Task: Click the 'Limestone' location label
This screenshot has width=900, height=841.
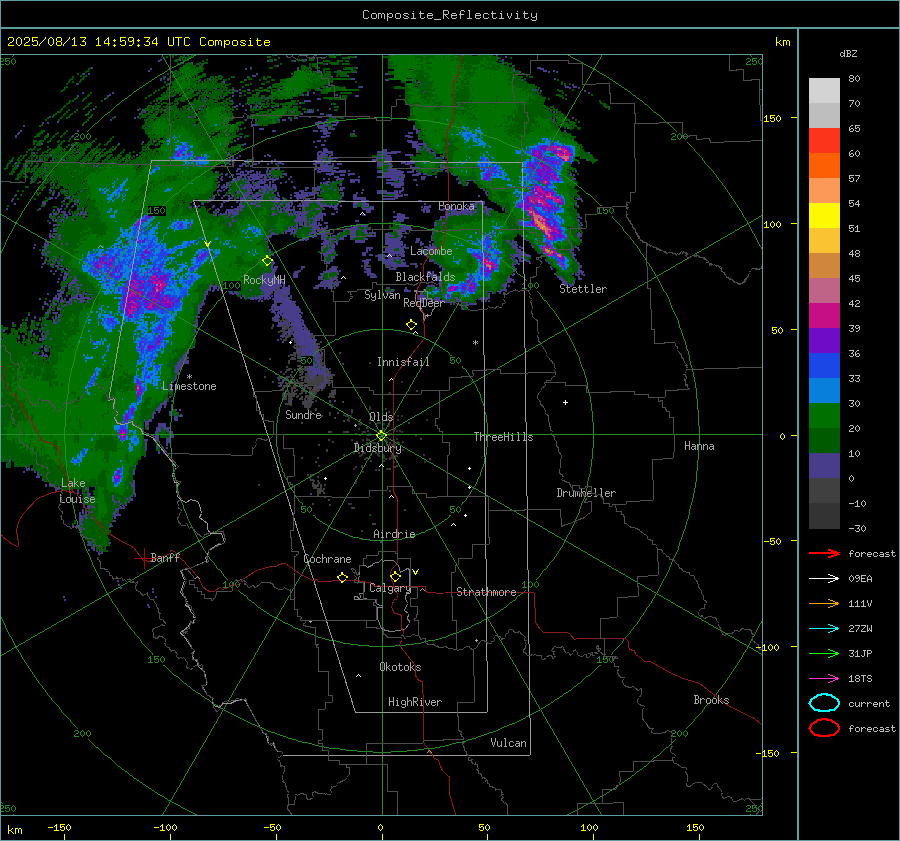Action: point(189,386)
